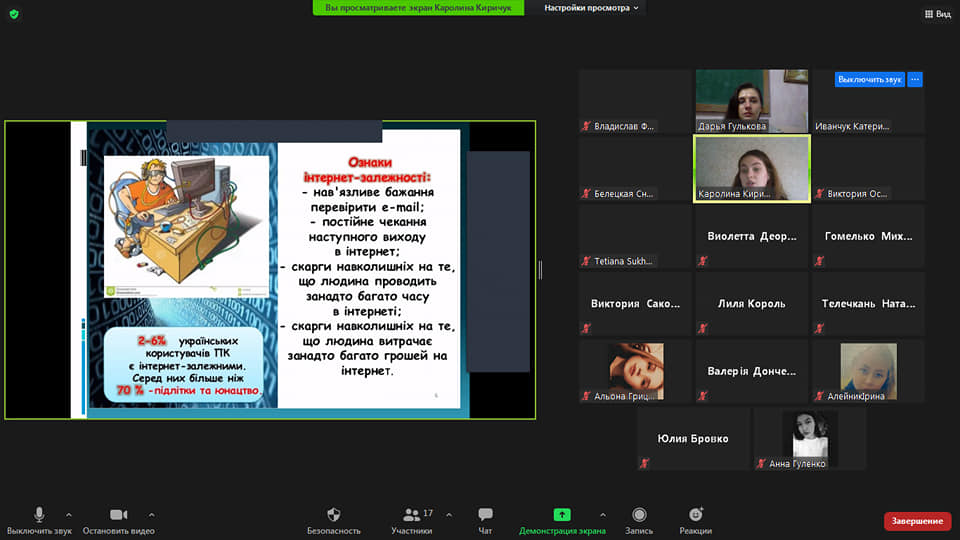960x540 pixels.
Task: Open the Реакции reactions icon
Action: pos(695,515)
